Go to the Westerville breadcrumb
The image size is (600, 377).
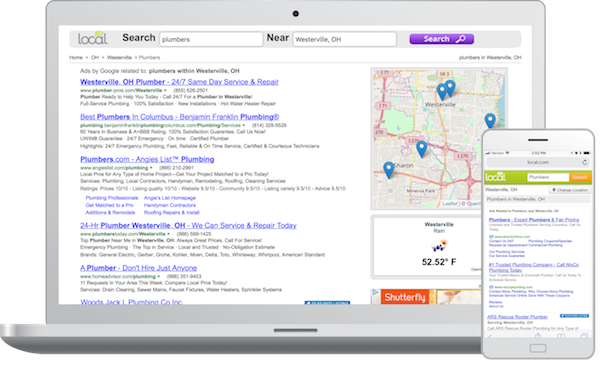119,57
